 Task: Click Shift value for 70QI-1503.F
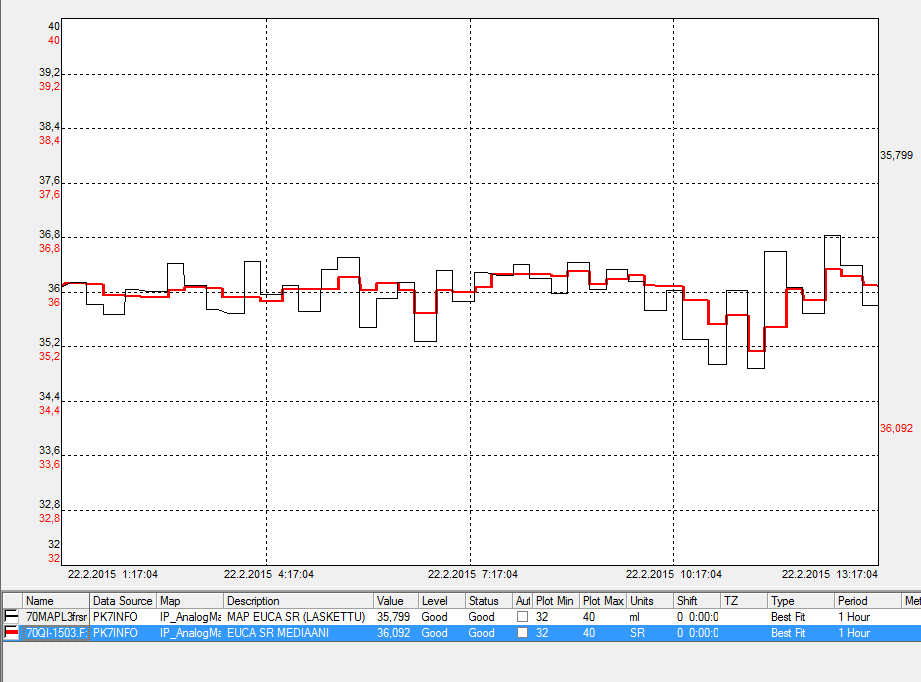[x=697, y=633]
